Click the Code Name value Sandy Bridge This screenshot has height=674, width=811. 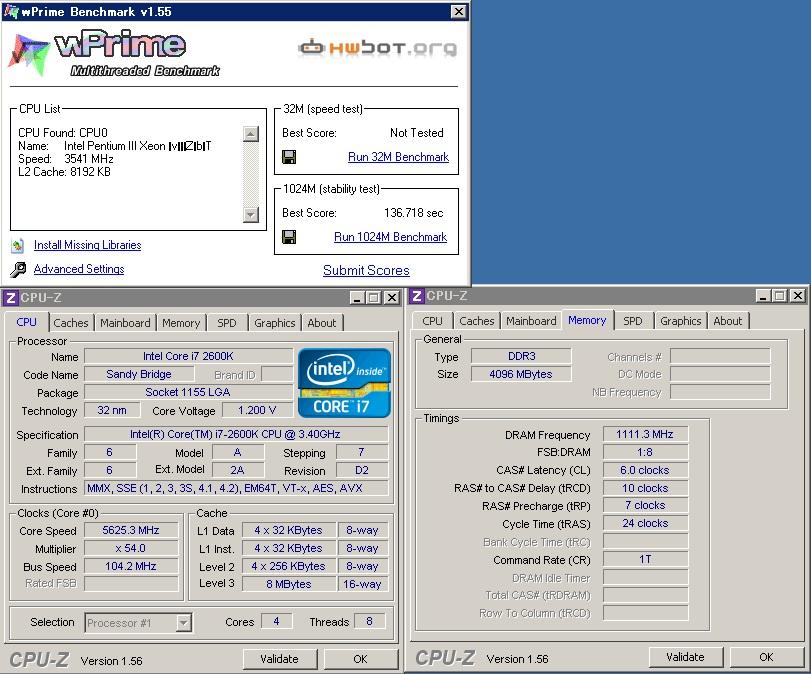[139, 374]
